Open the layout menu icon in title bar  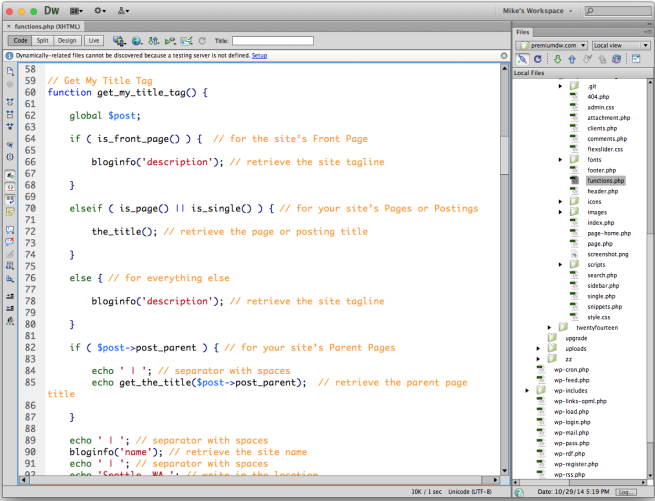(76, 11)
